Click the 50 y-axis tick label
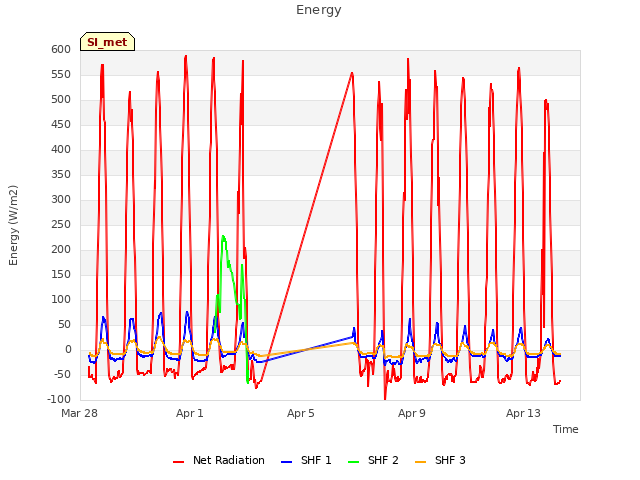 (65, 324)
